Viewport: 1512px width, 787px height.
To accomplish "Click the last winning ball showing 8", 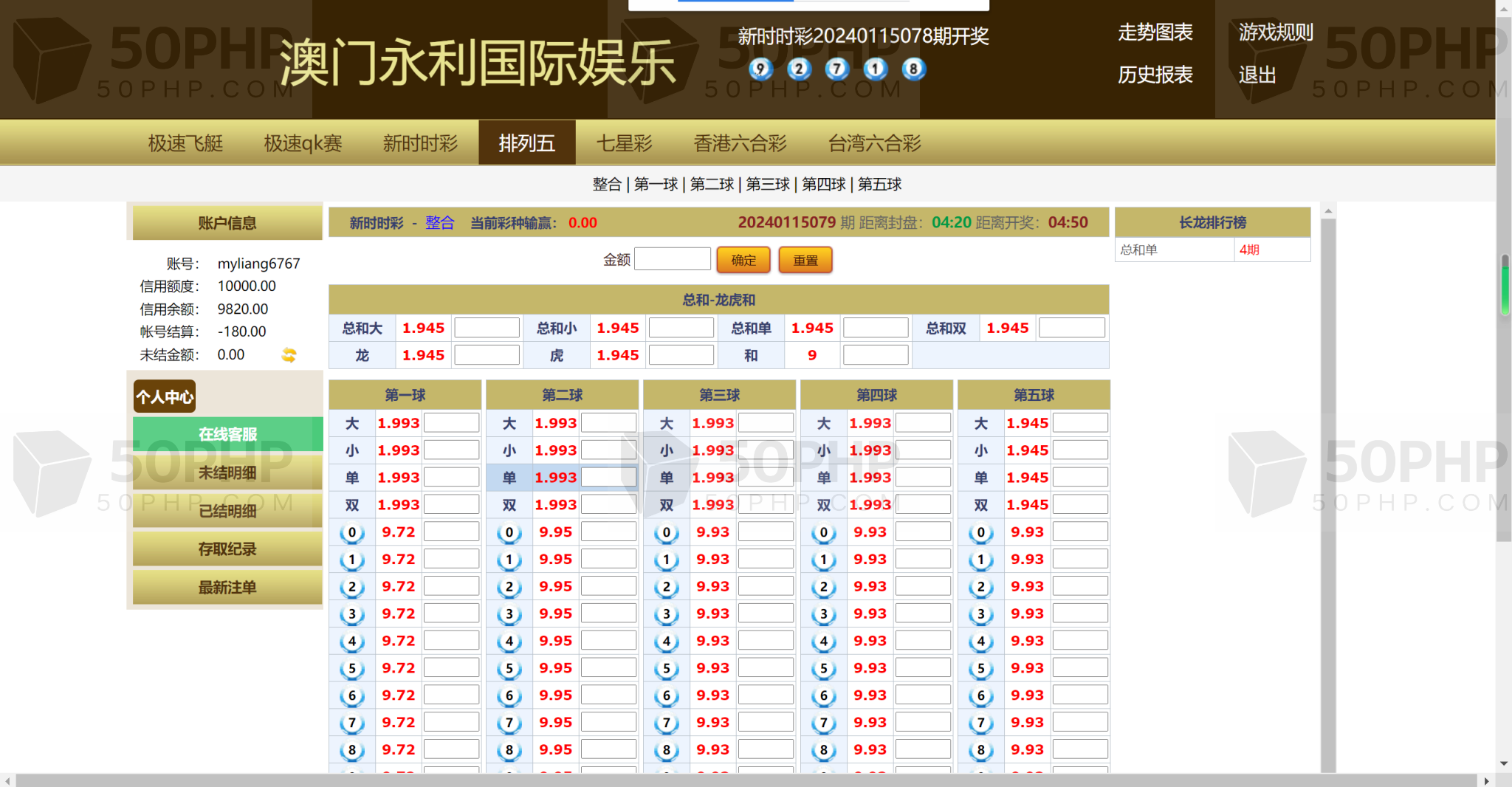I will tap(913, 69).
